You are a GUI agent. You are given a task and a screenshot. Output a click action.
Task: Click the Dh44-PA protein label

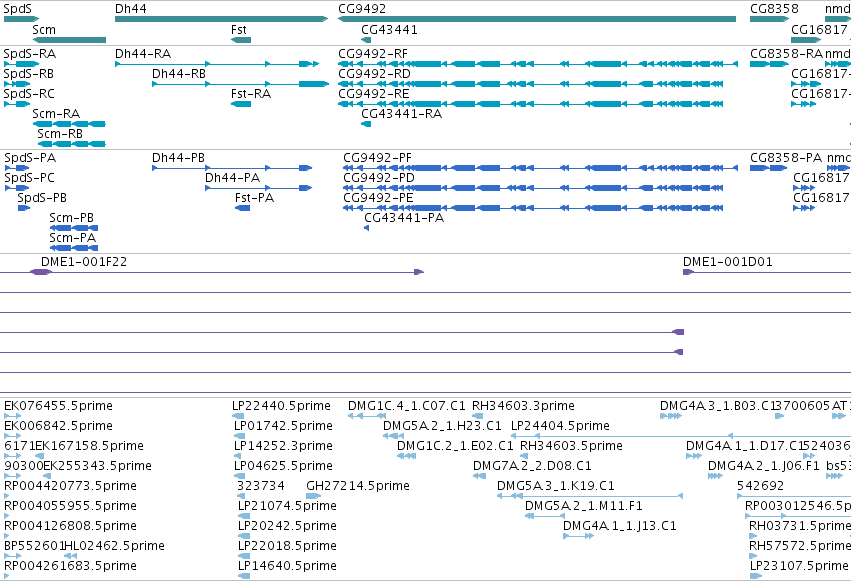pos(232,178)
